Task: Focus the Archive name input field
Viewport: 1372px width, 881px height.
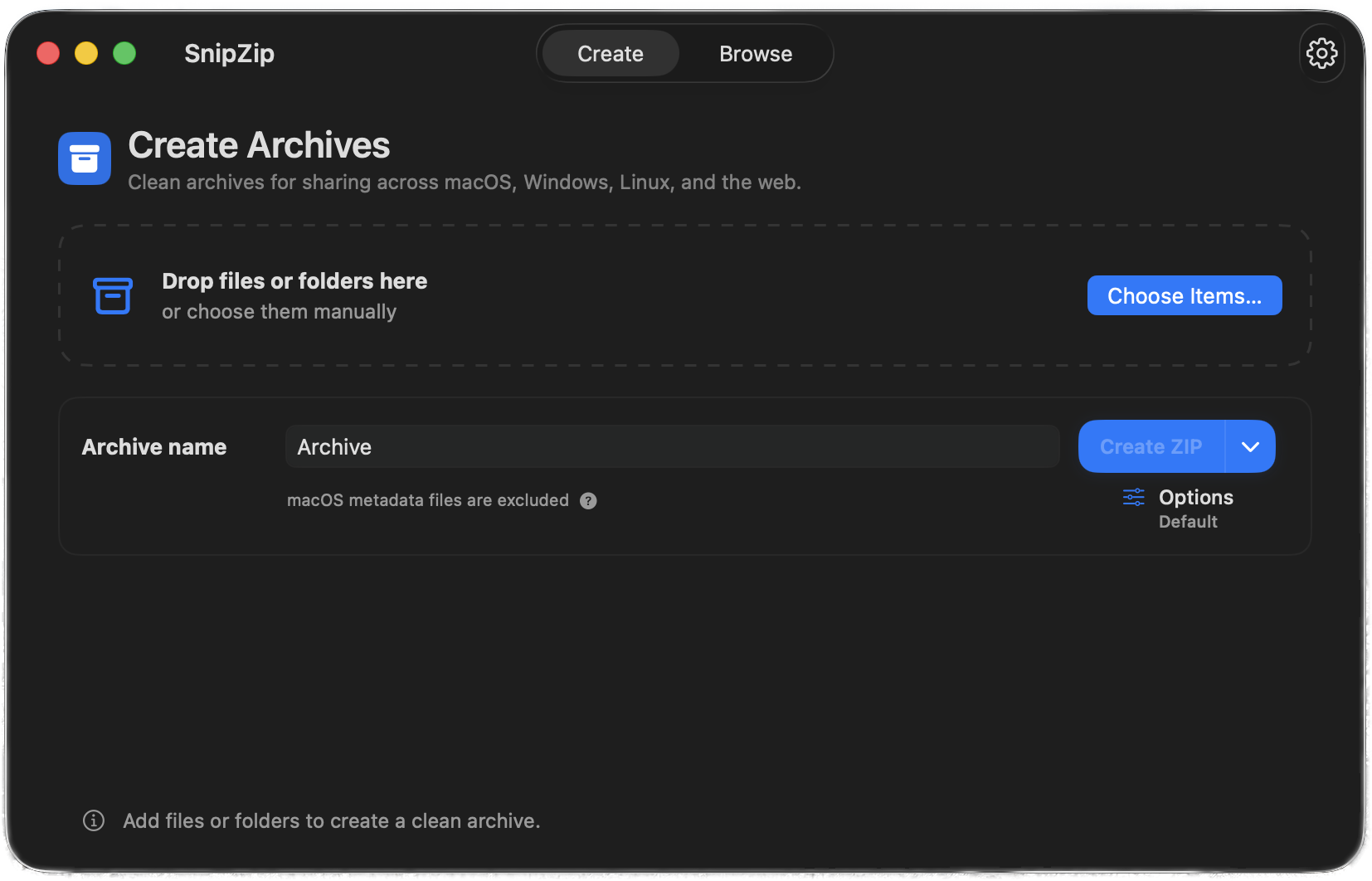Action: click(673, 446)
